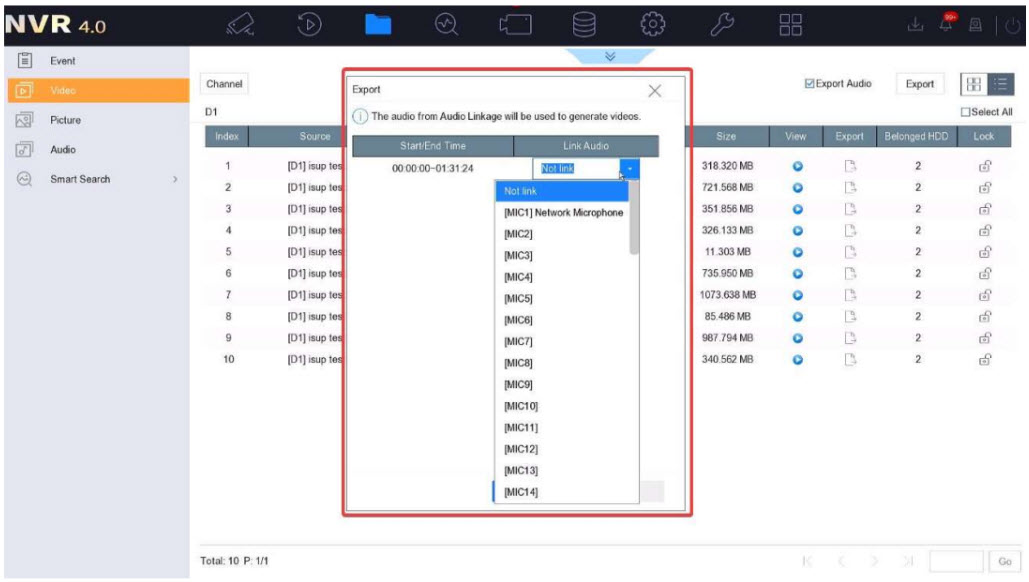Choose [MIC1] Network Microphone option
Viewport: 1029px width, 582px height.
(x=563, y=213)
